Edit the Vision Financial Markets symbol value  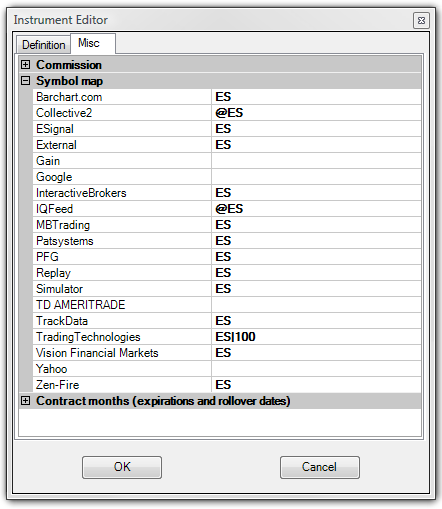[x=316, y=353]
